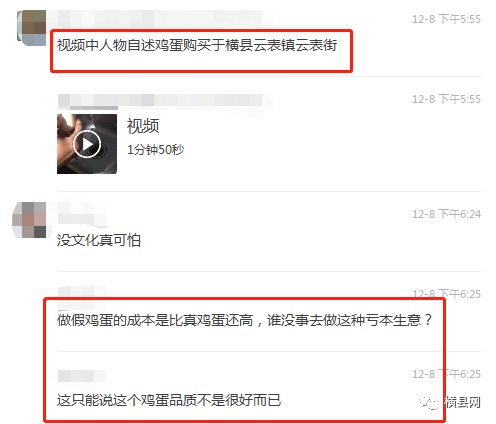Select message about 横县云表镇云表街
Screen dimensions: 496x424
click(x=197, y=45)
